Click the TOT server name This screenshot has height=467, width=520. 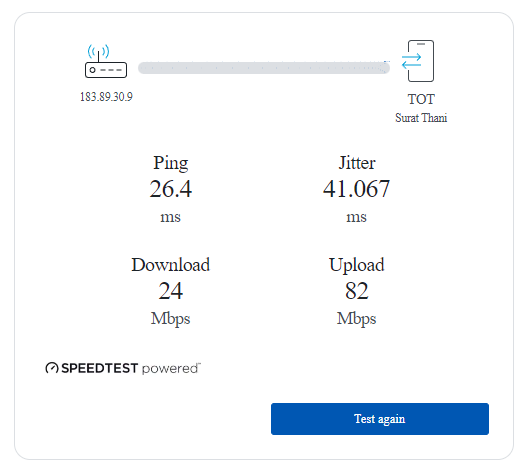(x=421, y=99)
